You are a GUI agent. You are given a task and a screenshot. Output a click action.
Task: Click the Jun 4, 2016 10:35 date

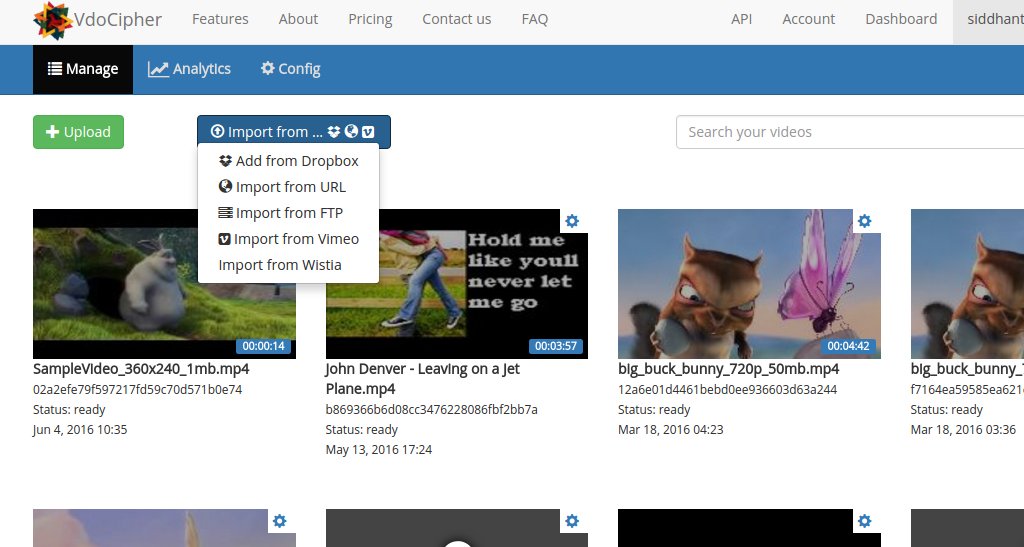click(80, 430)
